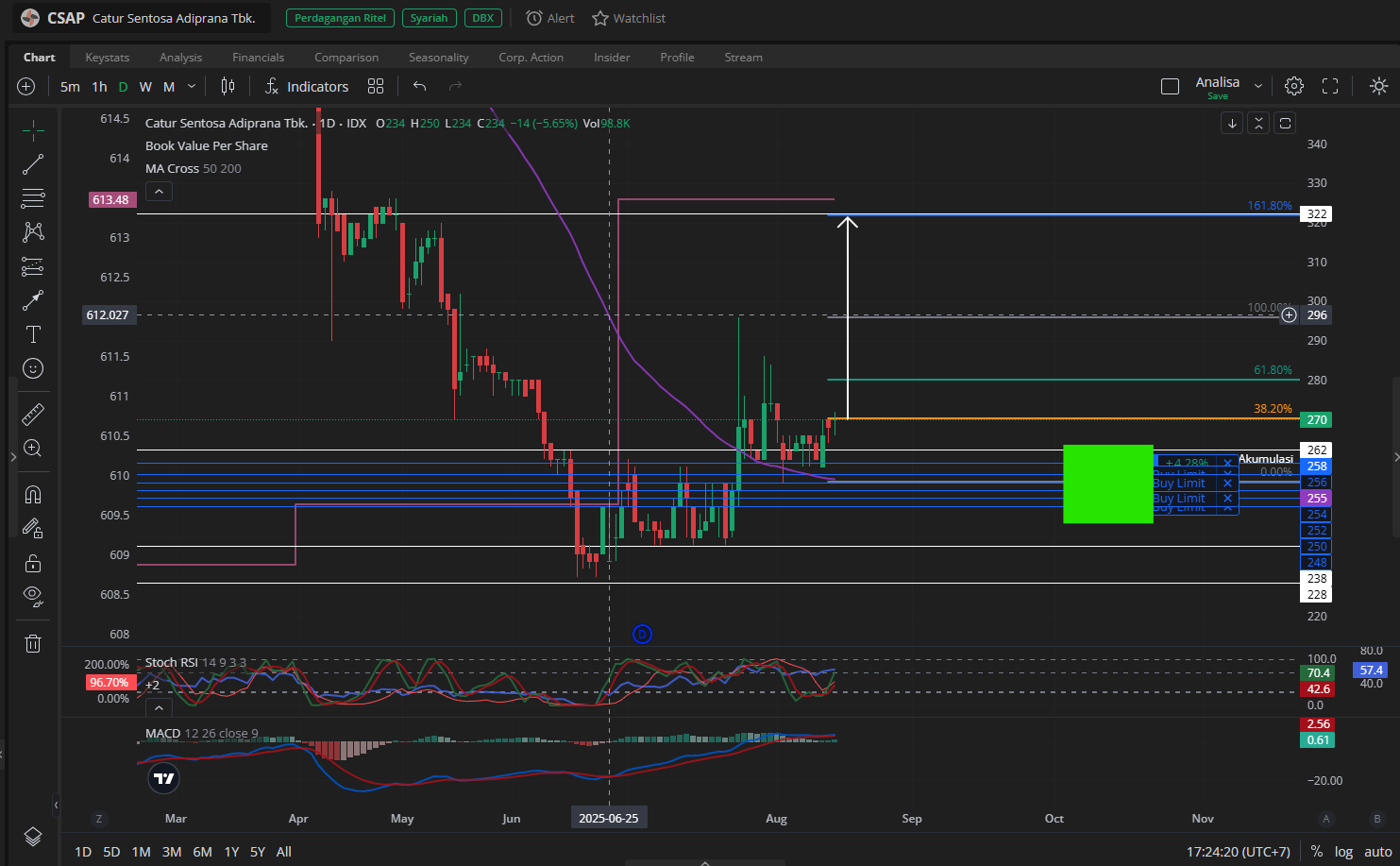1400x866 pixels.
Task: Add CSAP to Watchlist
Action: click(629, 18)
